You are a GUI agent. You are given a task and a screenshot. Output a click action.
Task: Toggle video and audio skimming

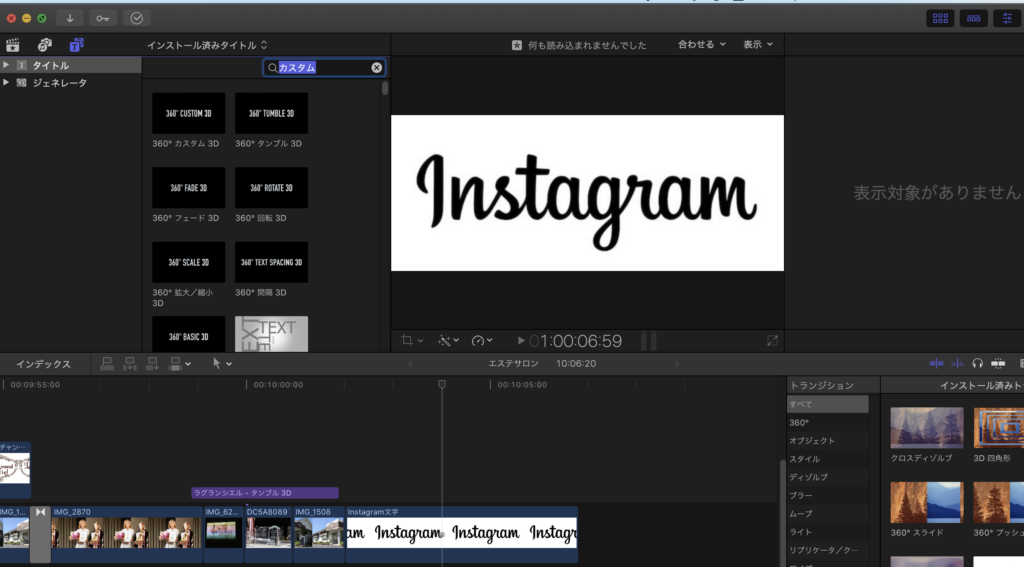pos(936,363)
